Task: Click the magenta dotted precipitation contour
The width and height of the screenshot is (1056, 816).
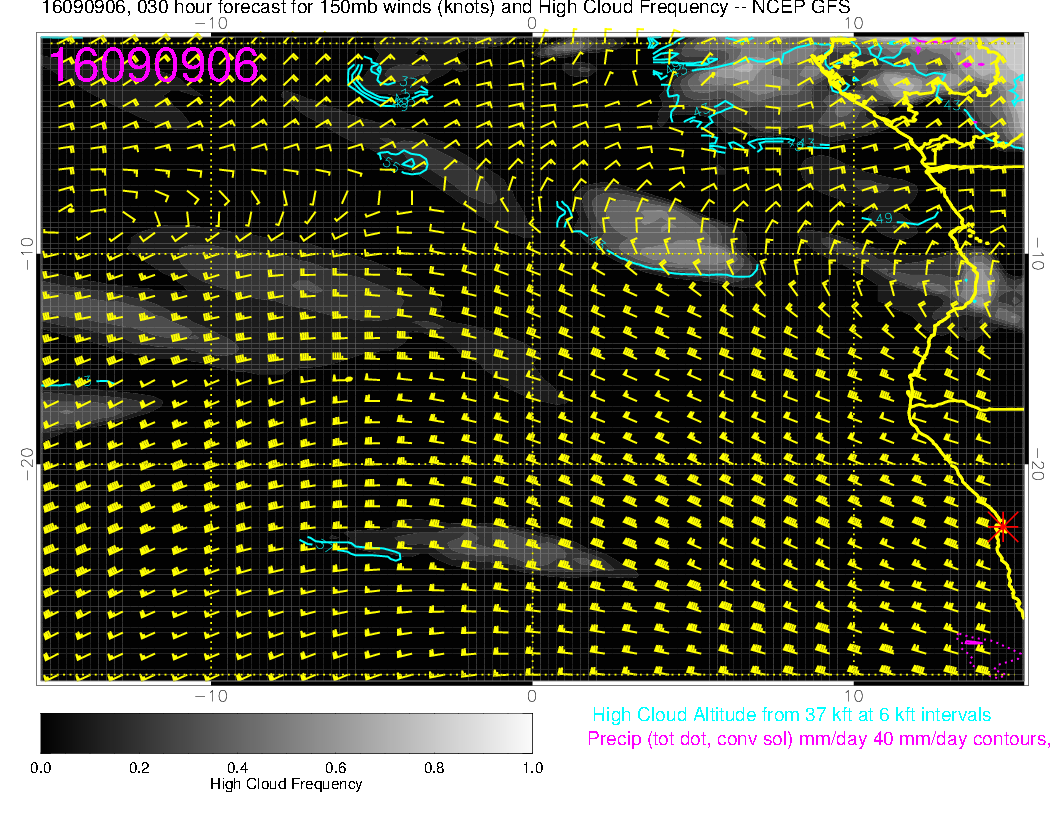Action: [x=989, y=654]
